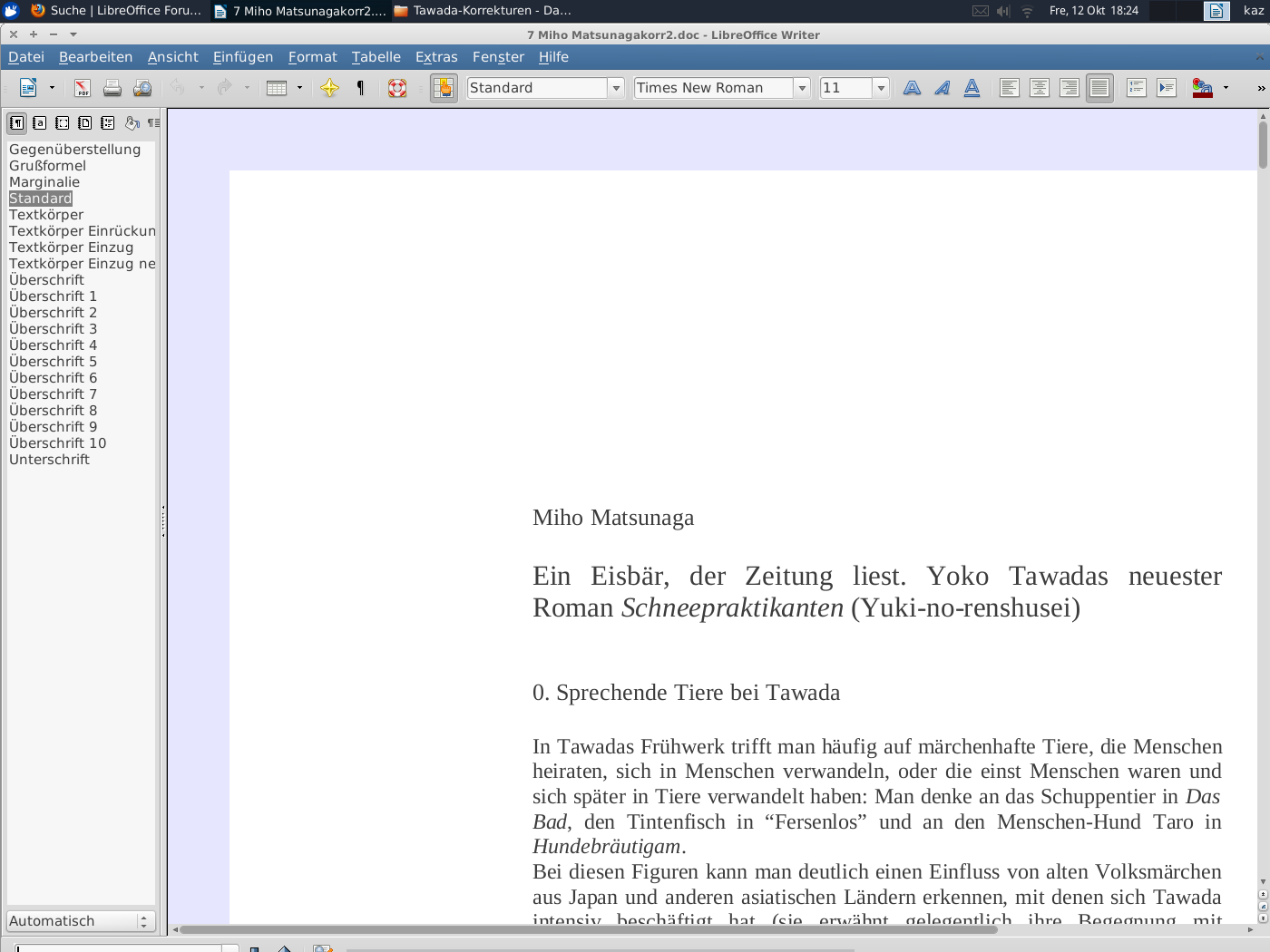1270x952 pixels.
Task: Open the Hilfe menu
Action: (553, 57)
